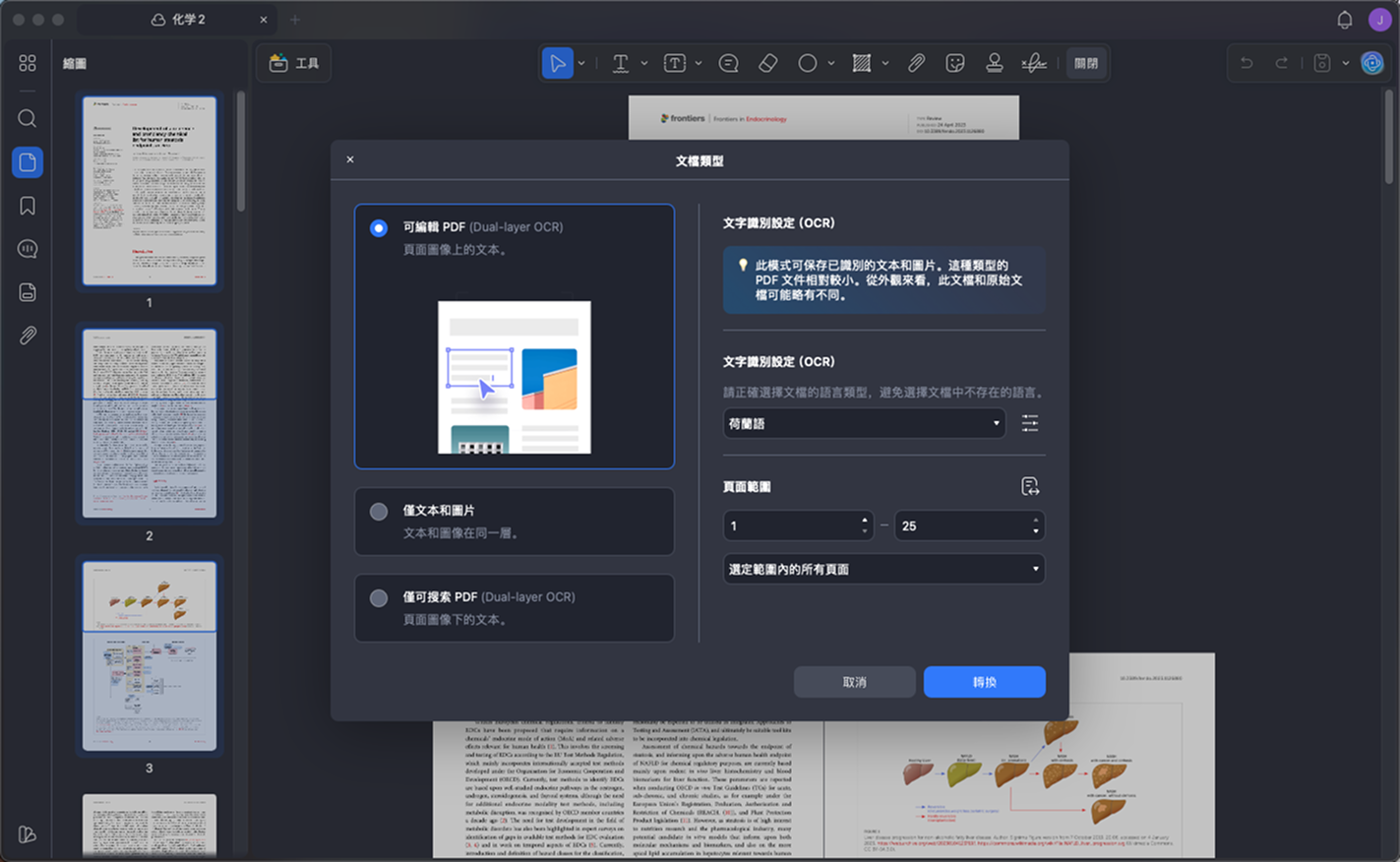Click the thumbnail panel scrollbar

(241, 153)
